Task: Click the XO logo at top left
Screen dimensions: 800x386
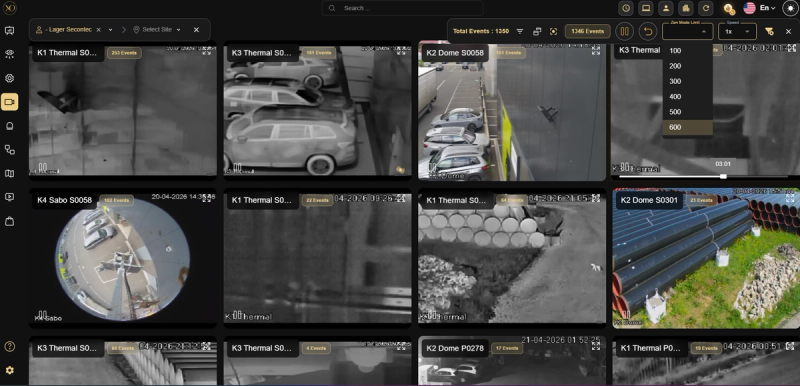Action: (9, 8)
